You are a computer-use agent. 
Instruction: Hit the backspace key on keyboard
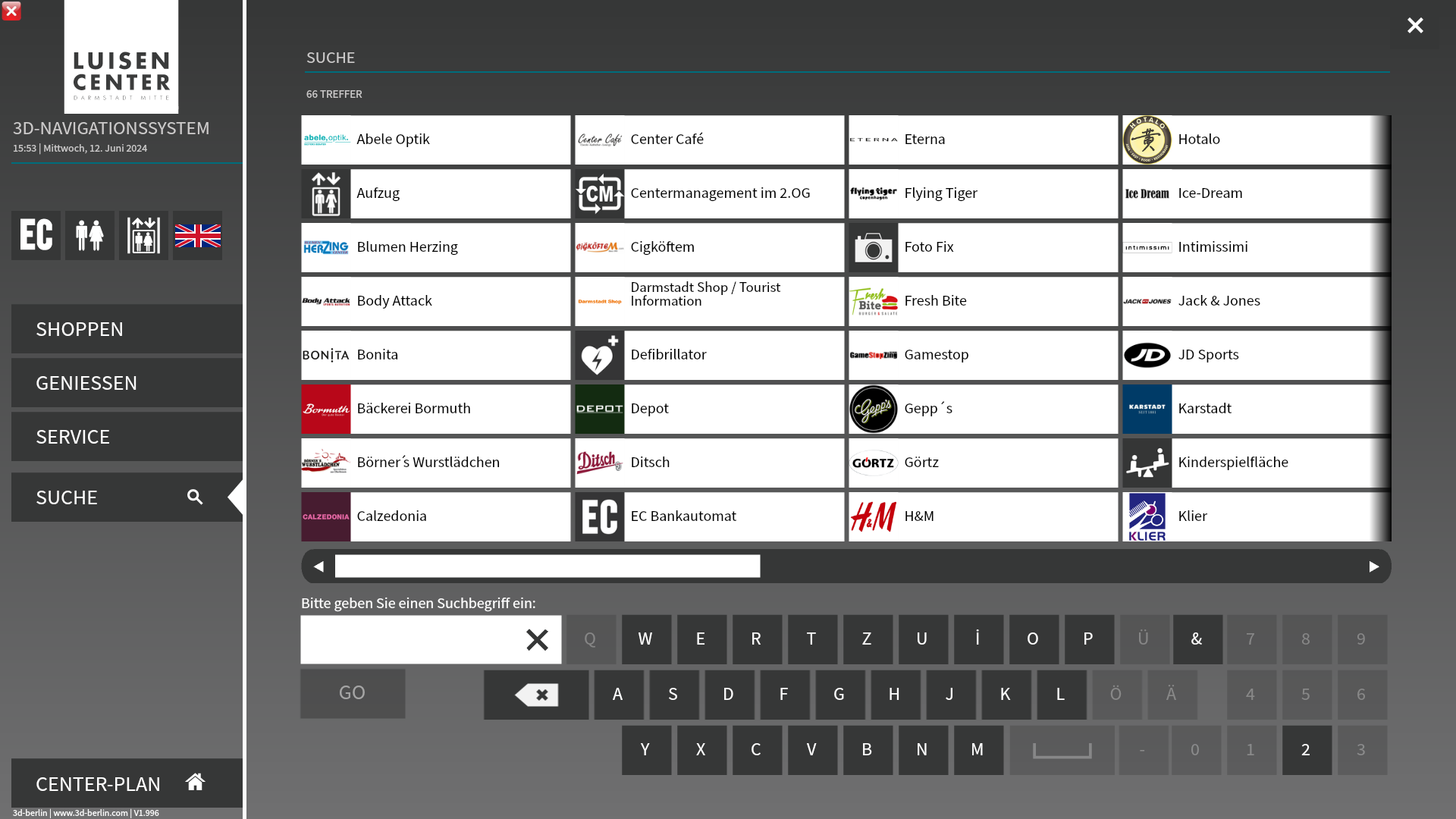coord(536,695)
